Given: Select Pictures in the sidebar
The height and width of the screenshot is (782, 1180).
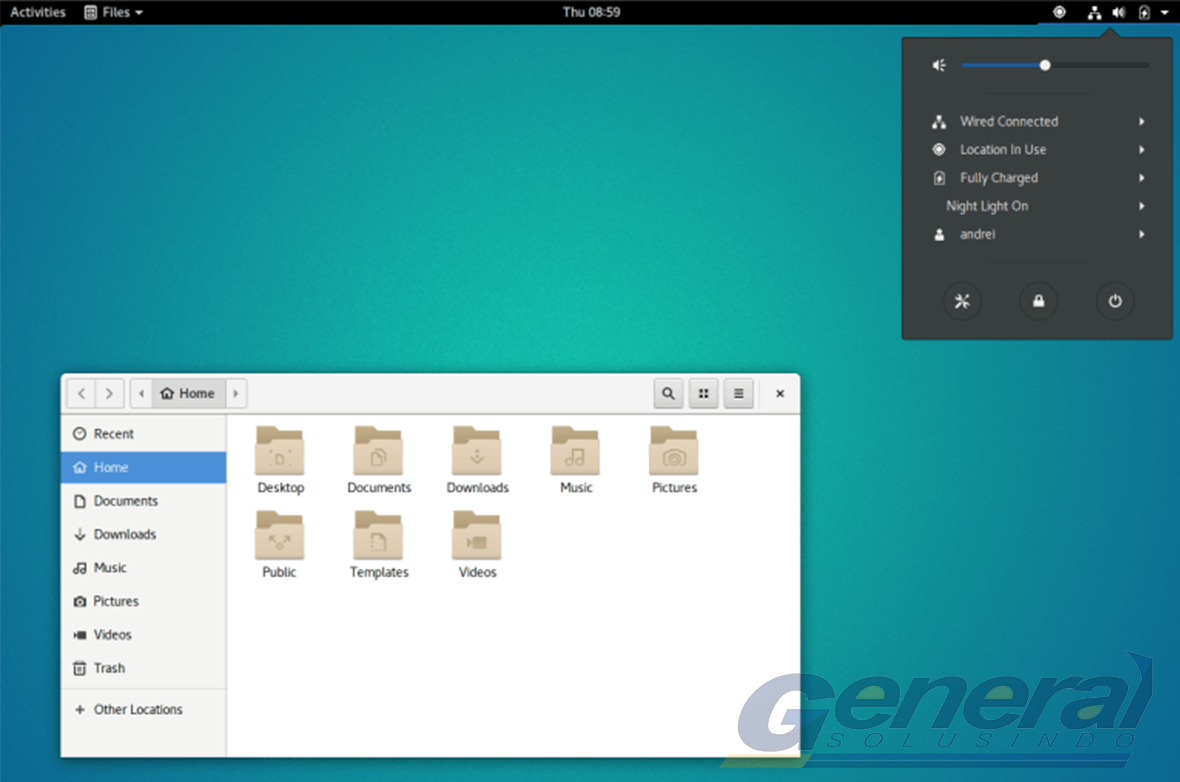Looking at the screenshot, I should [143, 601].
